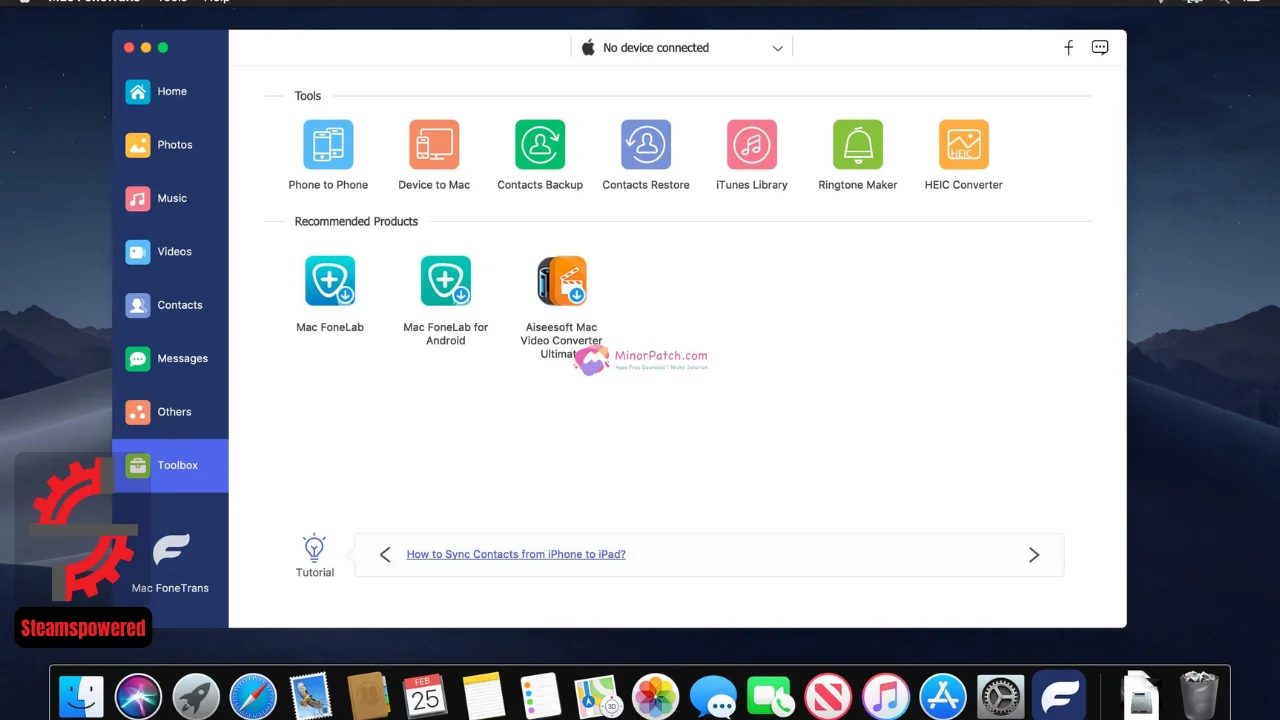Open the Videos section
This screenshot has height=720, width=1280.
pos(170,252)
